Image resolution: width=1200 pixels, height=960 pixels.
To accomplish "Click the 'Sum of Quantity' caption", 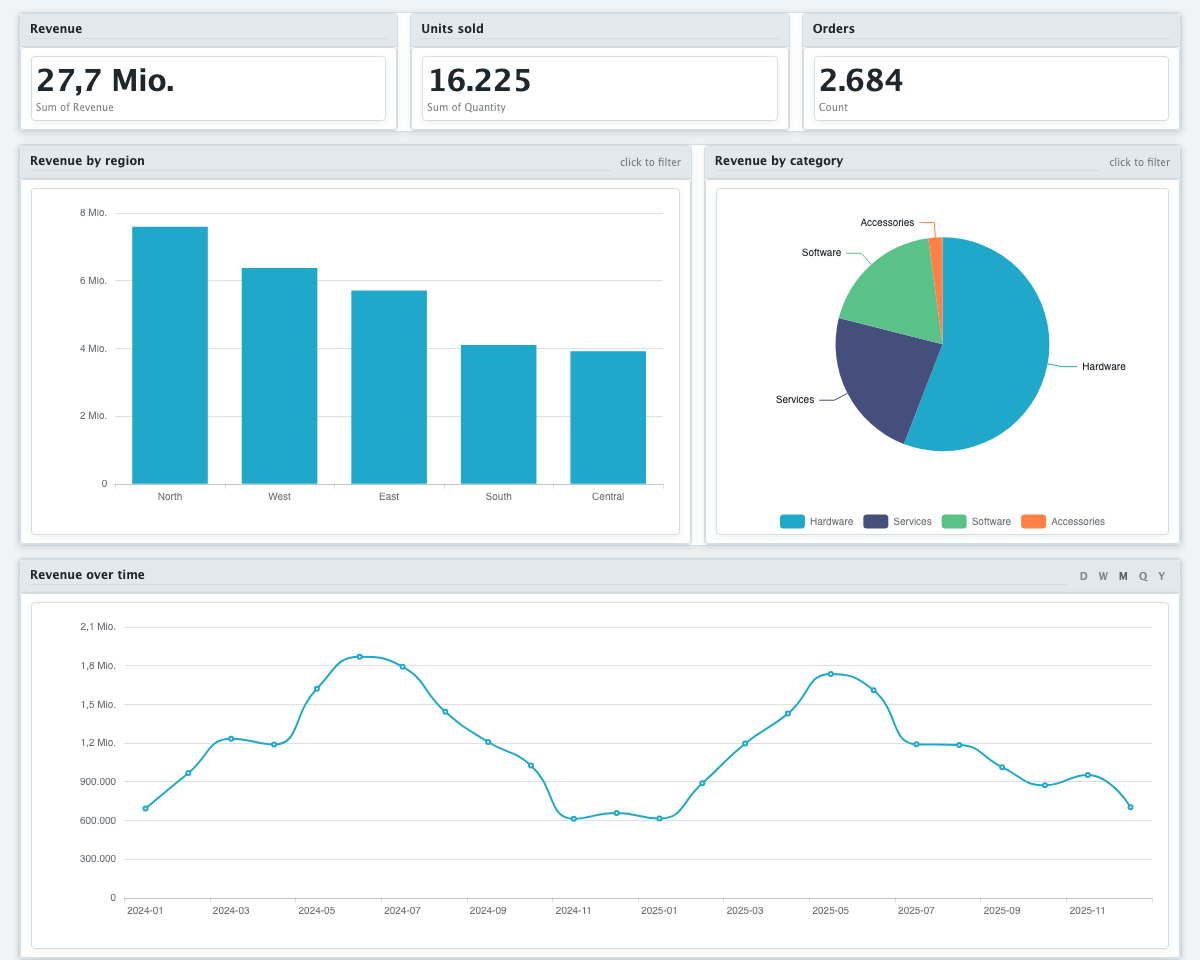I will tap(466, 107).
